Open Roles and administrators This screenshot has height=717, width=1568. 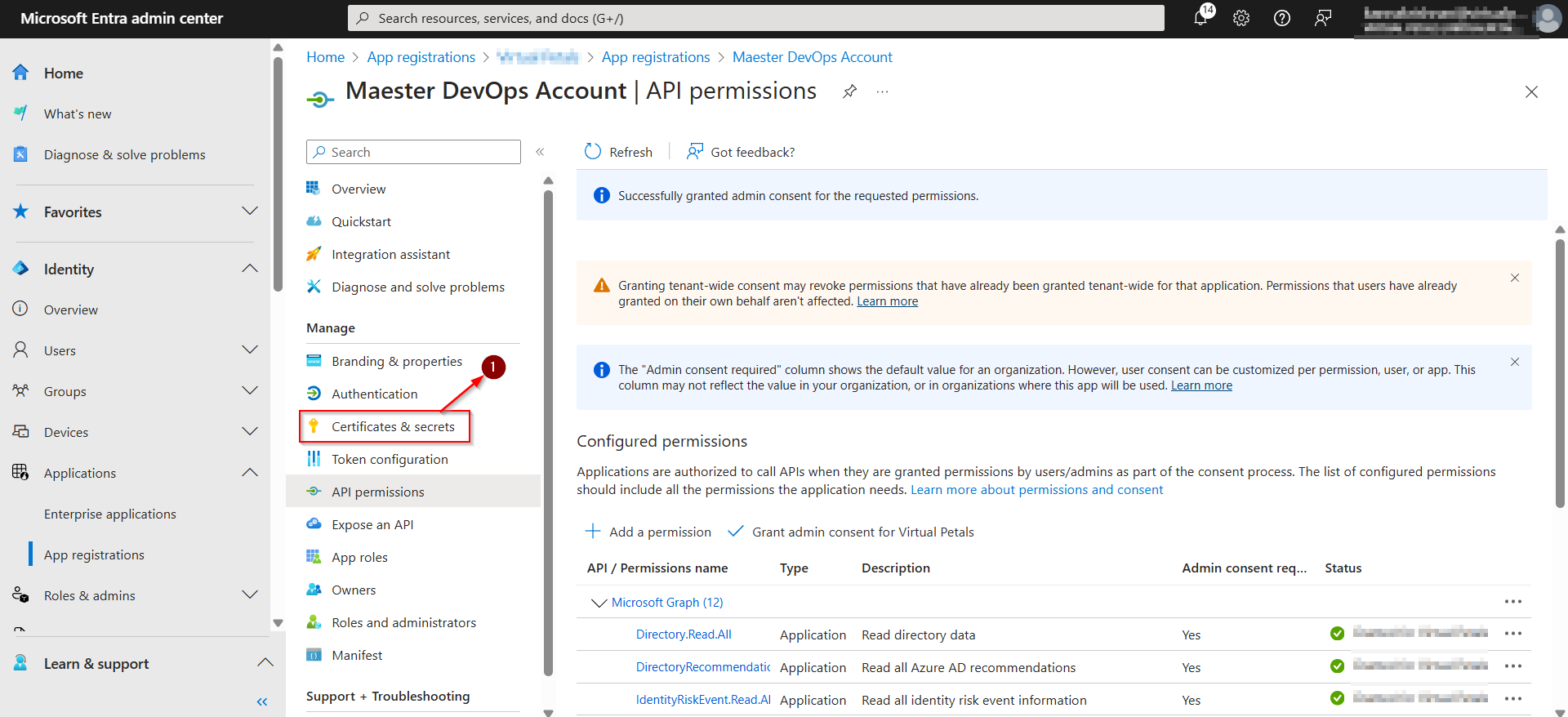[x=403, y=622]
